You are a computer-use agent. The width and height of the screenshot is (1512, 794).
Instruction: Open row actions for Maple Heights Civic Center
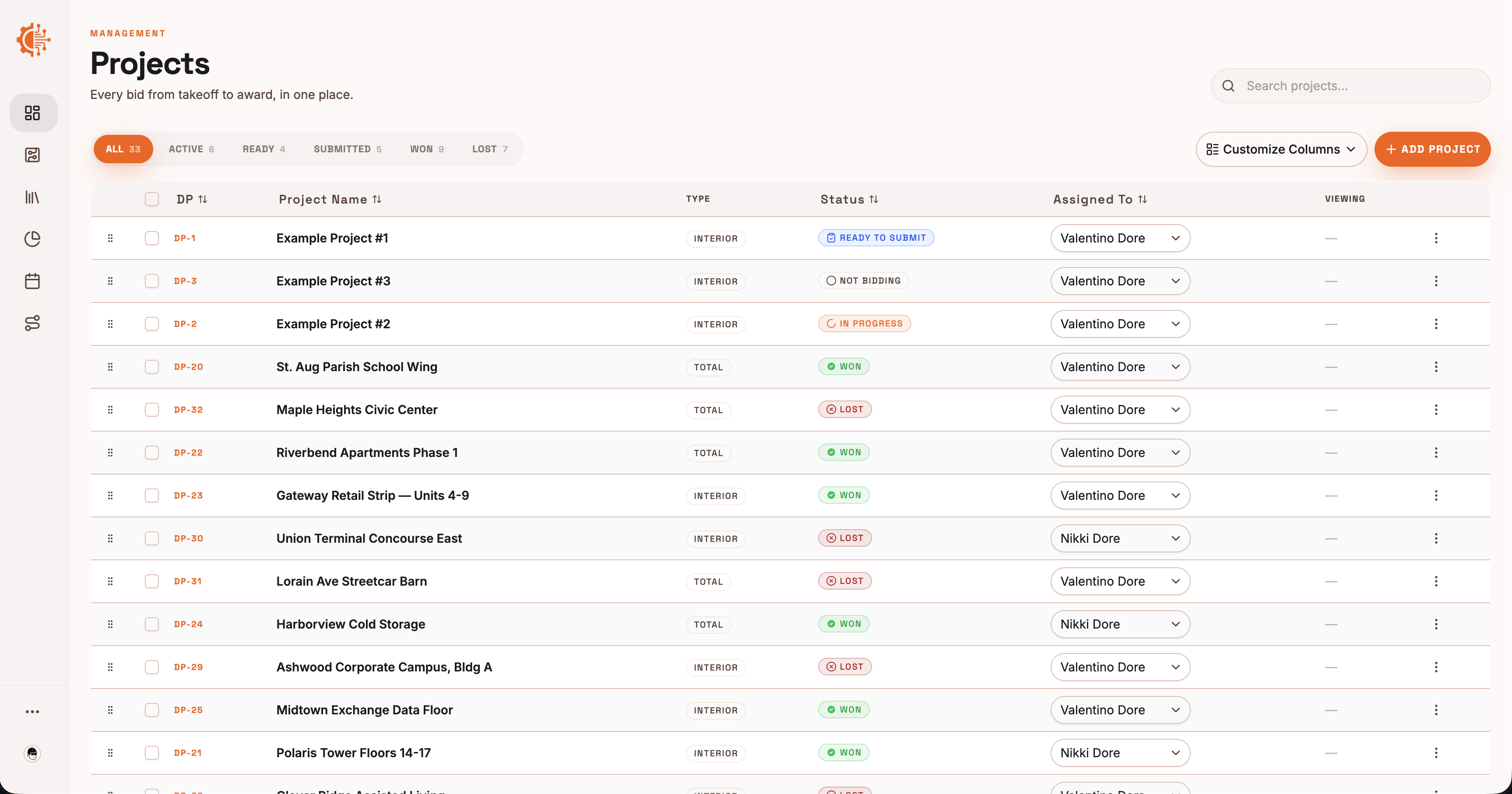pyautogui.click(x=1436, y=410)
